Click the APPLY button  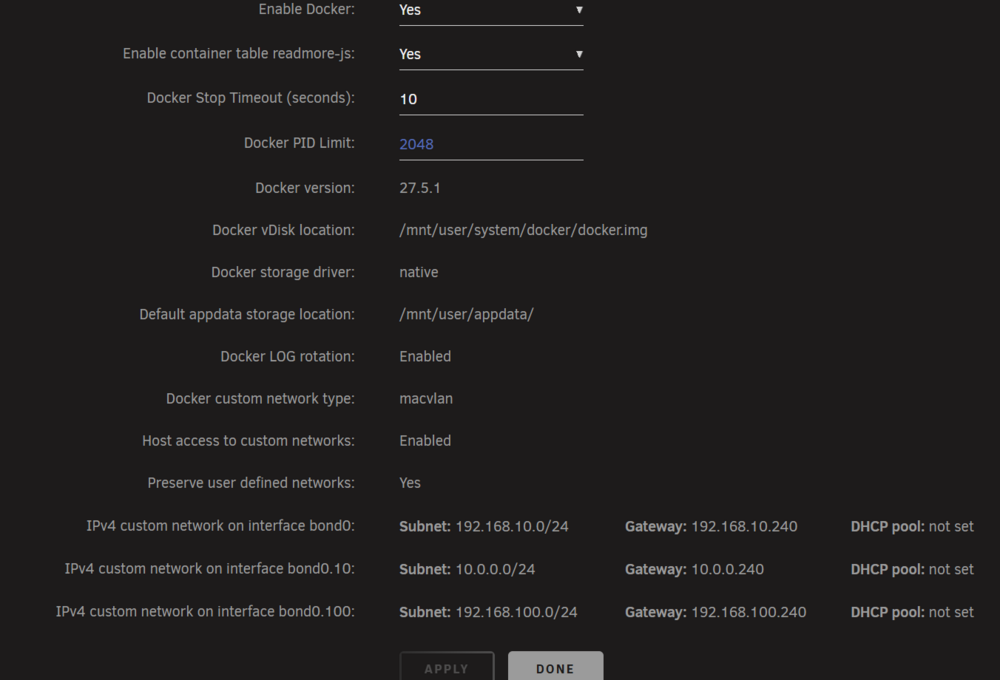[x=447, y=667]
